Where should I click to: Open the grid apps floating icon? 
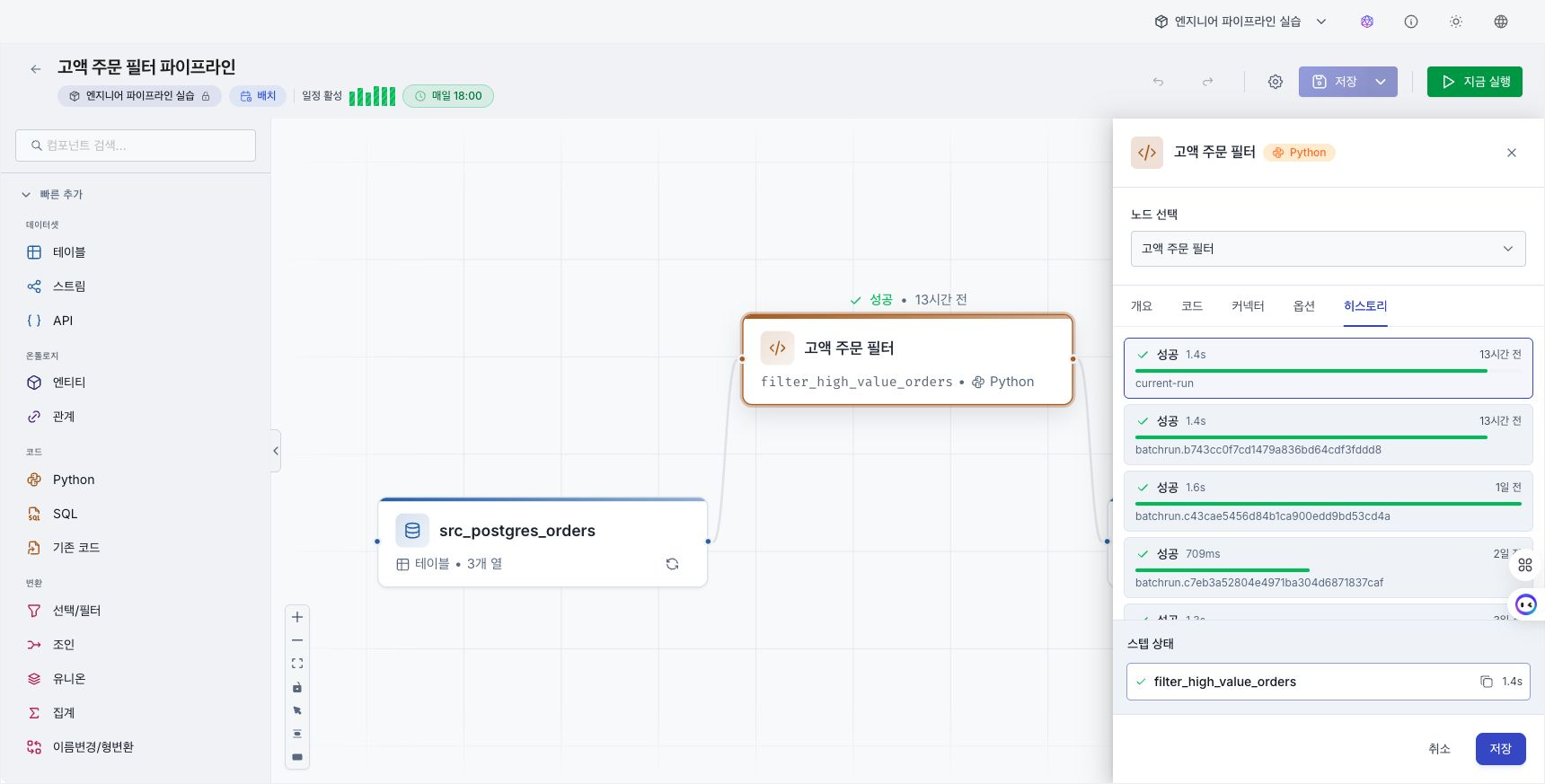(x=1525, y=565)
